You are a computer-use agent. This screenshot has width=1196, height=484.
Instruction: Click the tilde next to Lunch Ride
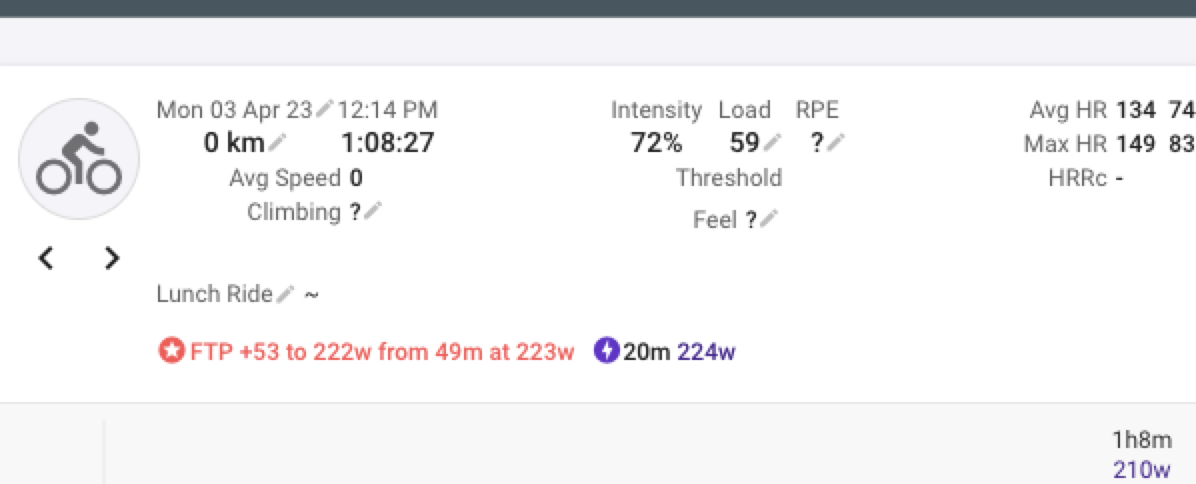[x=311, y=294]
